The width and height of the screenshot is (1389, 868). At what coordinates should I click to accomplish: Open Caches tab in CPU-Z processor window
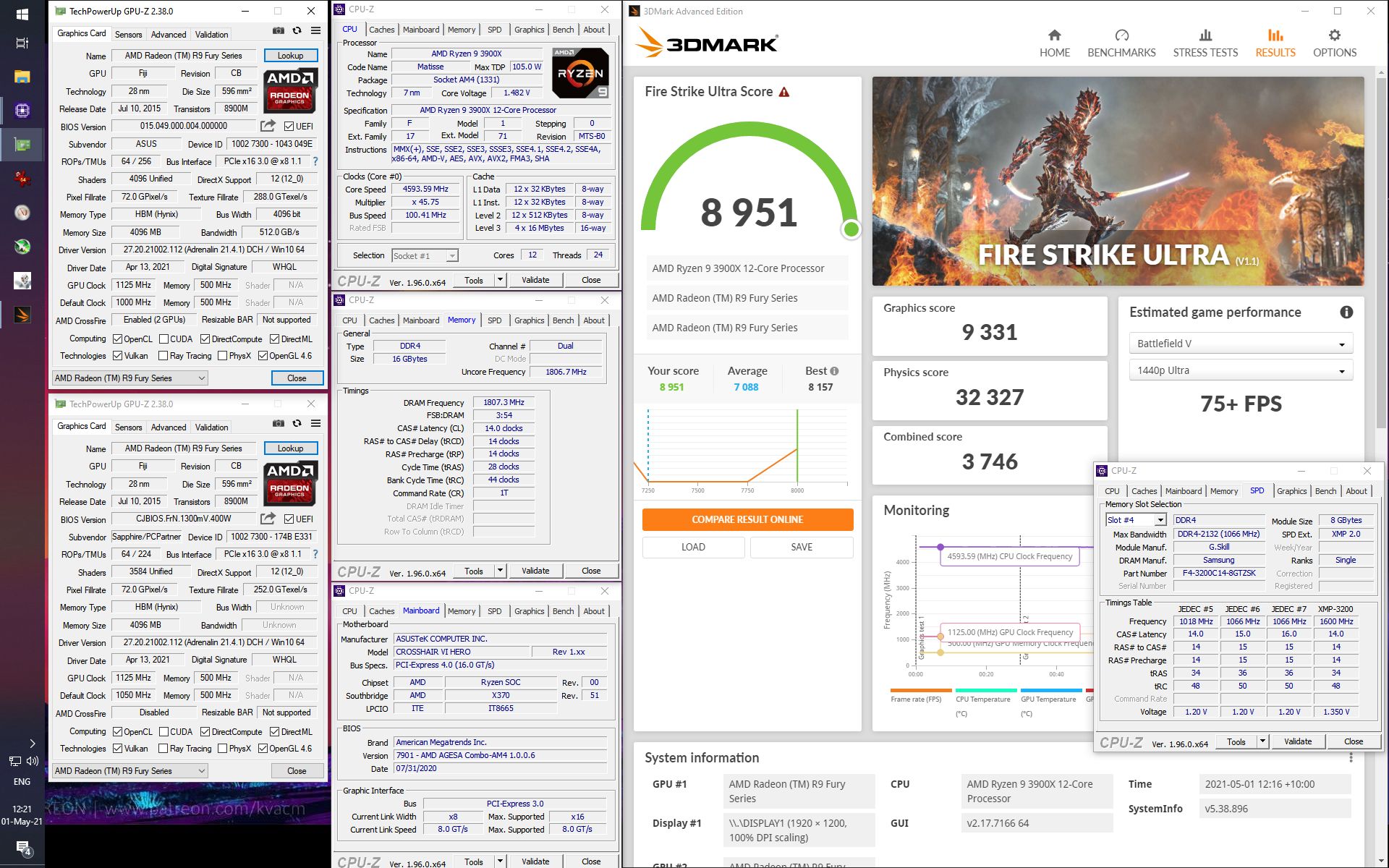pyautogui.click(x=382, y=30)
